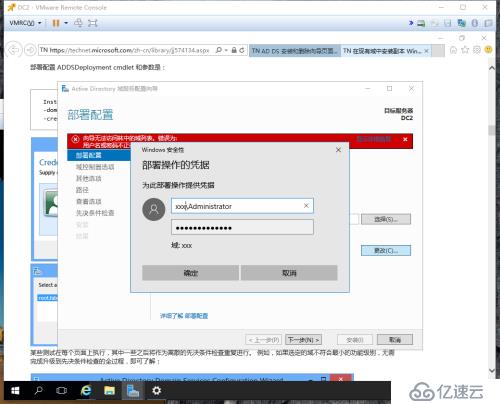Click the blue chevron icon in the VMRC device bar
This screenshot has width=500, height=404.
[x=411, y=23]
